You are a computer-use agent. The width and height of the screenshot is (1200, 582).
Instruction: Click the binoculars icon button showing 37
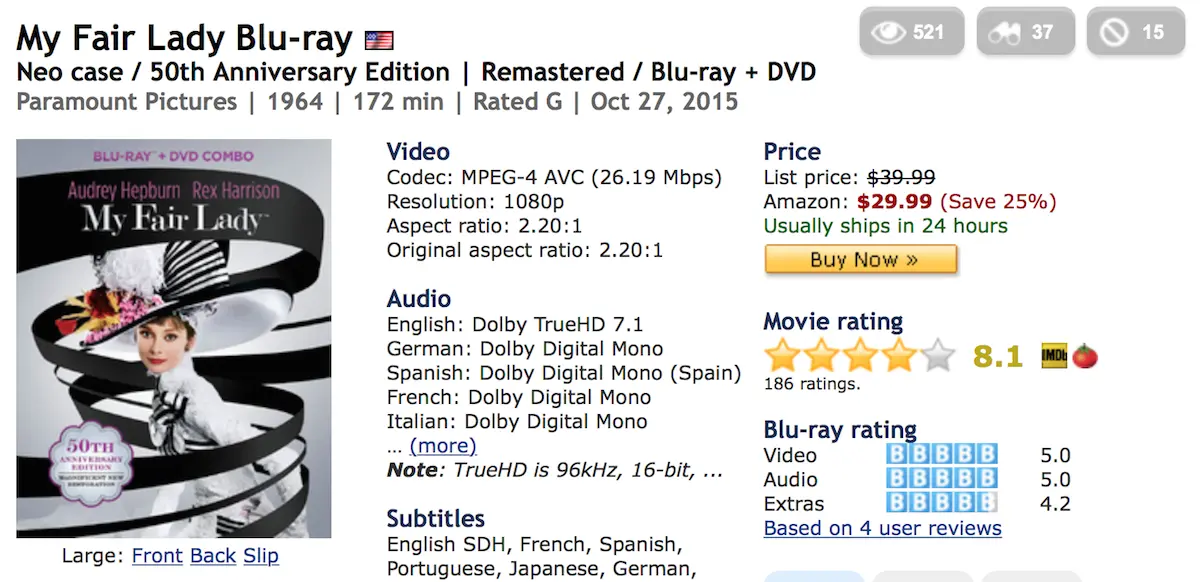[x=1023, y=32]
